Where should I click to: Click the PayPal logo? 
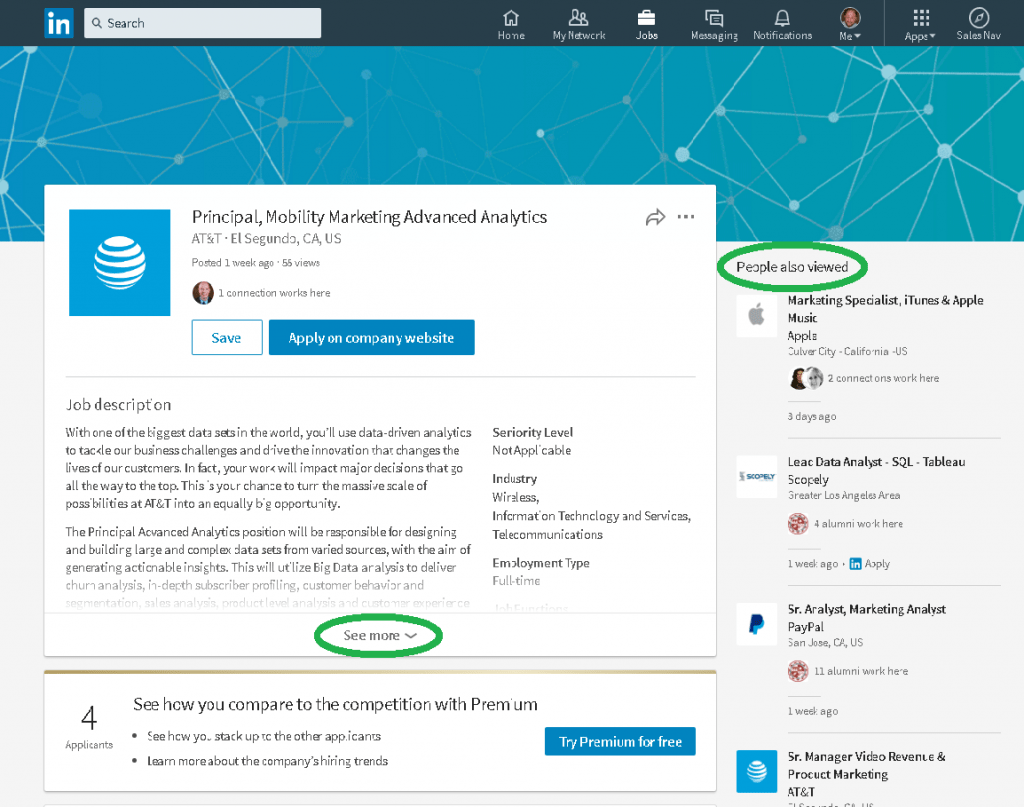click(x=756, y=624)
